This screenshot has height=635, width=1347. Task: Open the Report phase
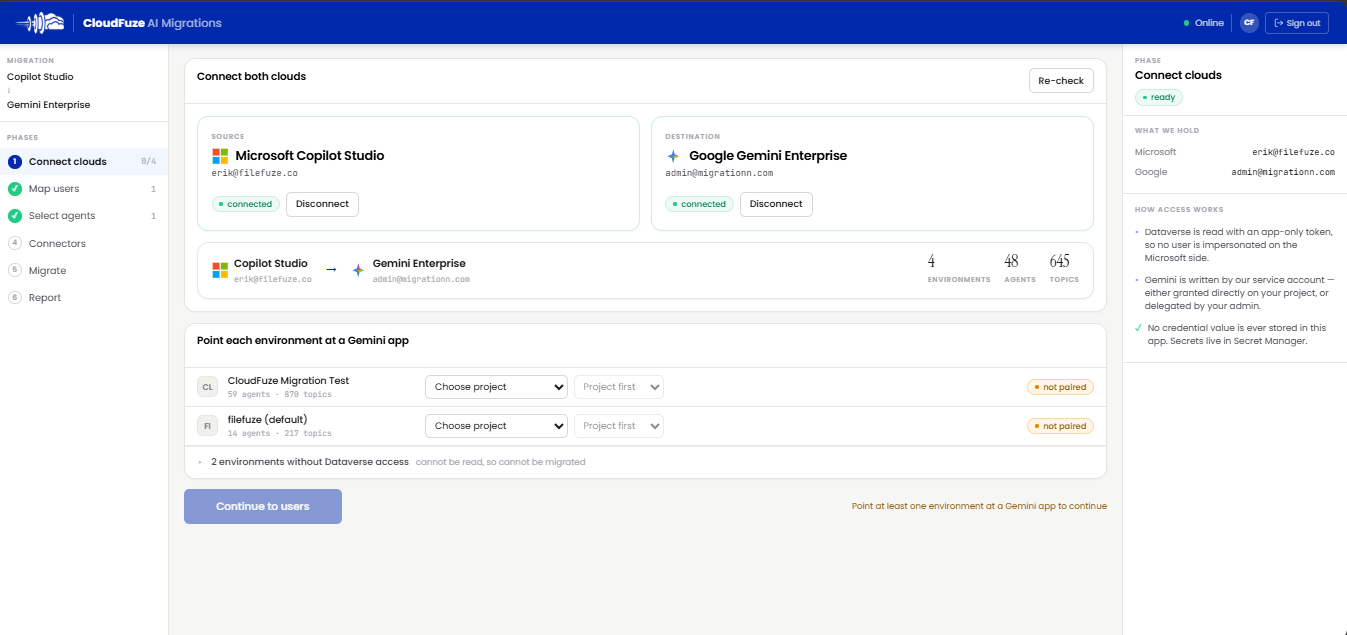click(x=45, y=297)
